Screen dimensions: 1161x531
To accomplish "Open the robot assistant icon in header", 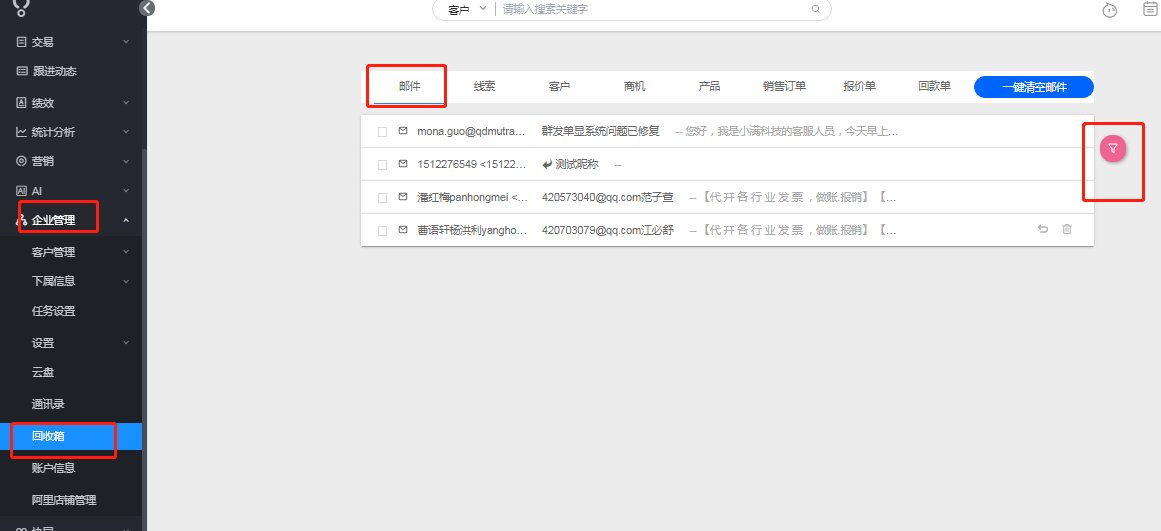I will pyautogui.click(x=1109, y=10).
